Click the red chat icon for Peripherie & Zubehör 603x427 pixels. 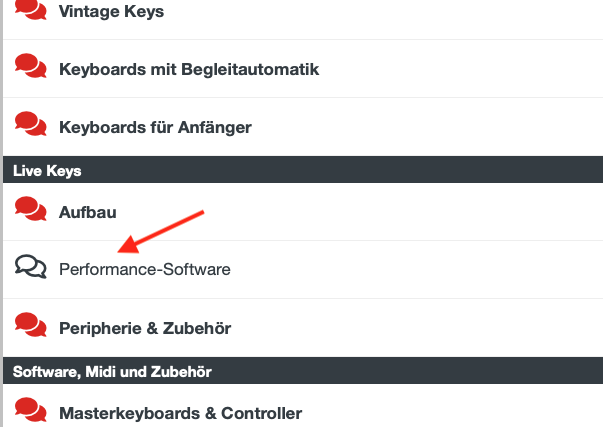(x=31, y=325)
